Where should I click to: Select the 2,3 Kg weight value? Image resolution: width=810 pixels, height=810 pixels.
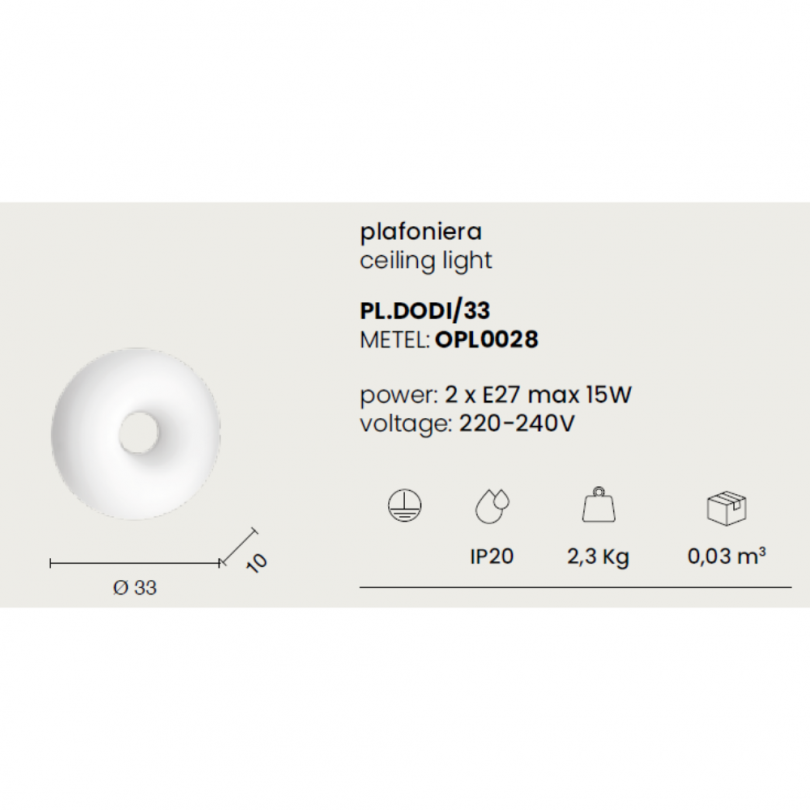[598, 557]
